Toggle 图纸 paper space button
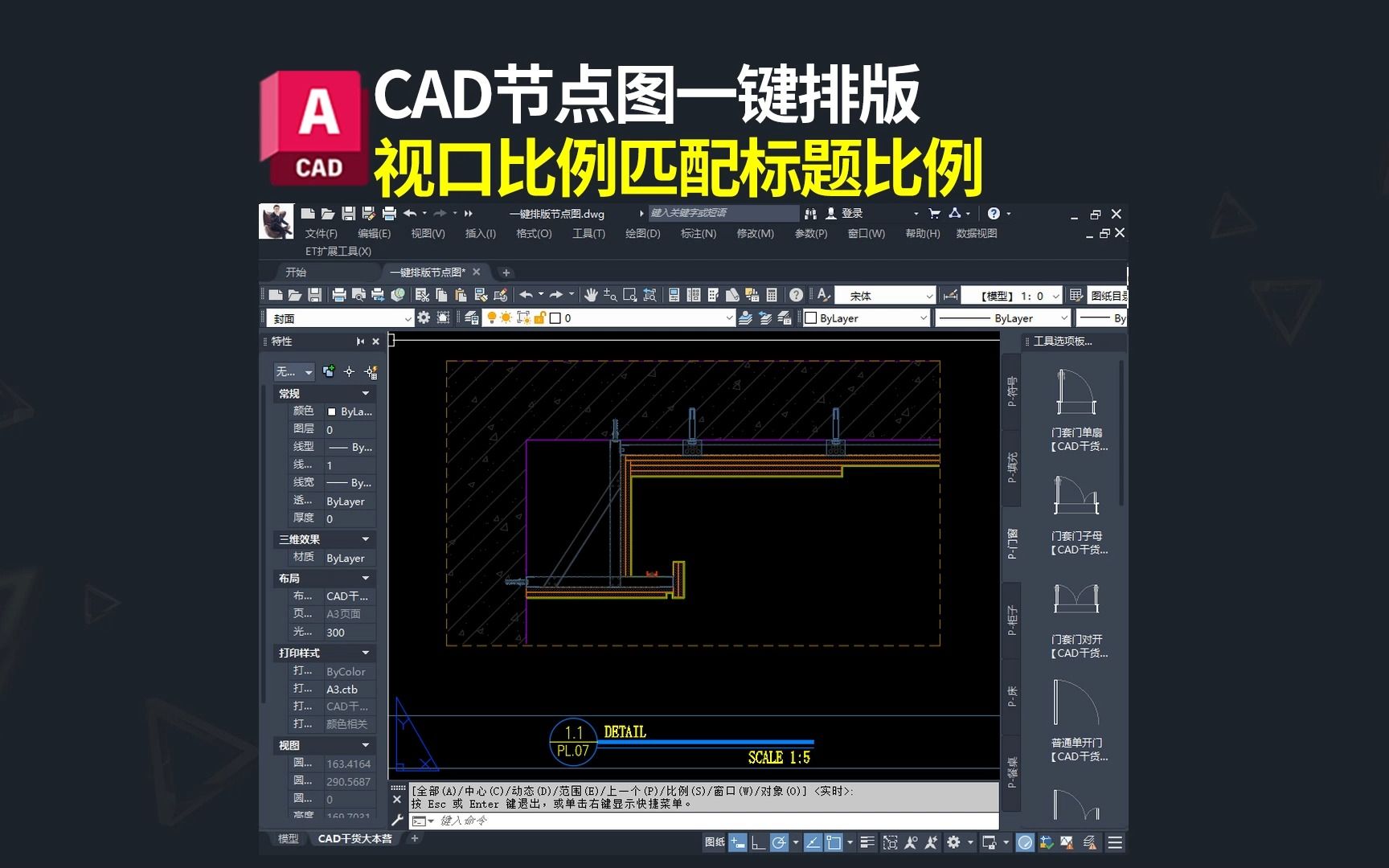The height and width of the screenshot is (868, 1389). 714,842
